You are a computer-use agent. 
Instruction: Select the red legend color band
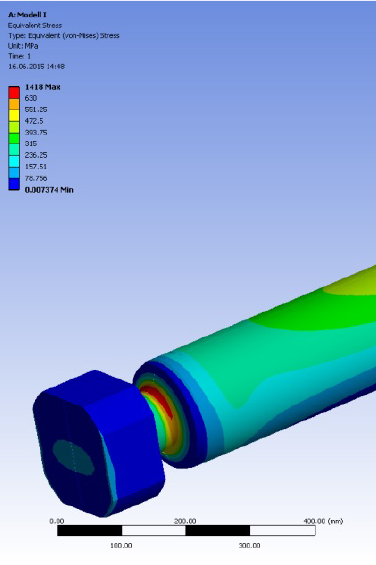[14, 92]
